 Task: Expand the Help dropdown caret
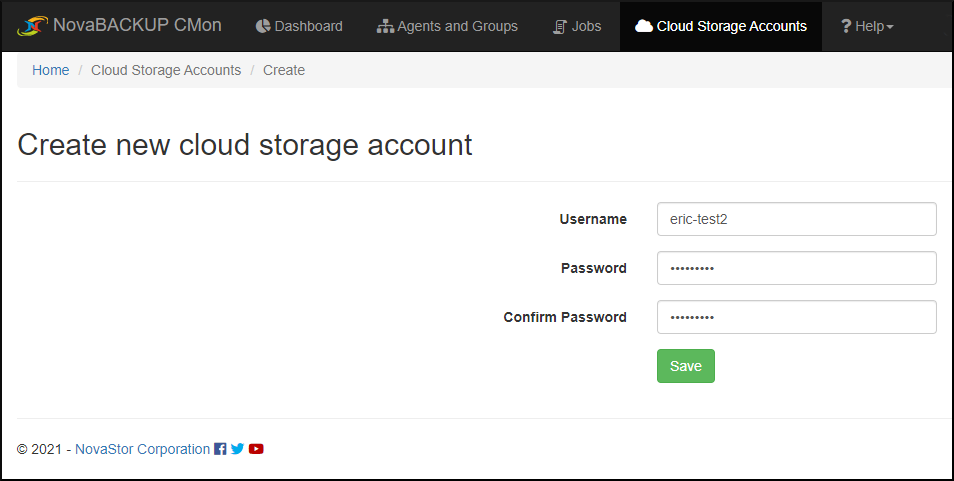tap(890, 27)
